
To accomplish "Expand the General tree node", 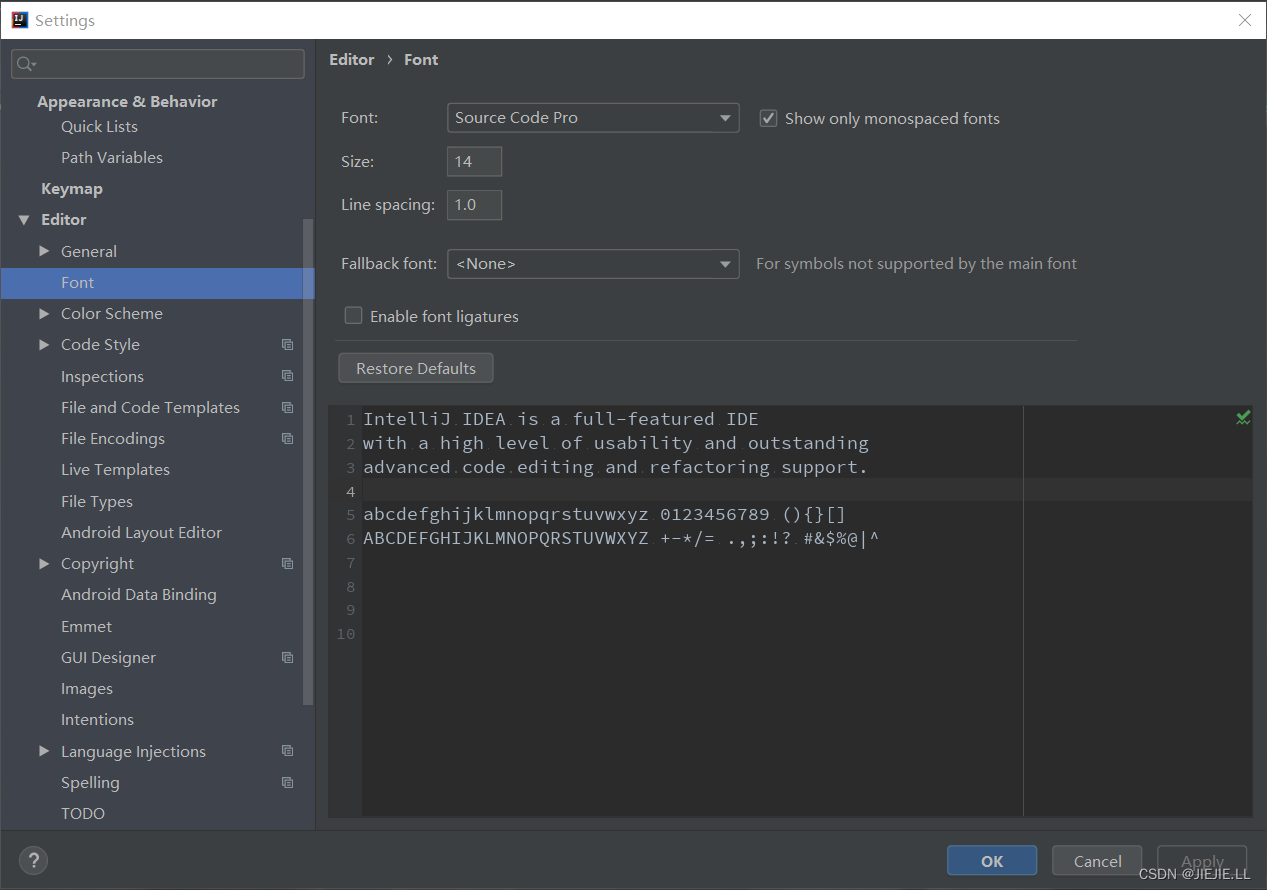I will click(44, 251).
